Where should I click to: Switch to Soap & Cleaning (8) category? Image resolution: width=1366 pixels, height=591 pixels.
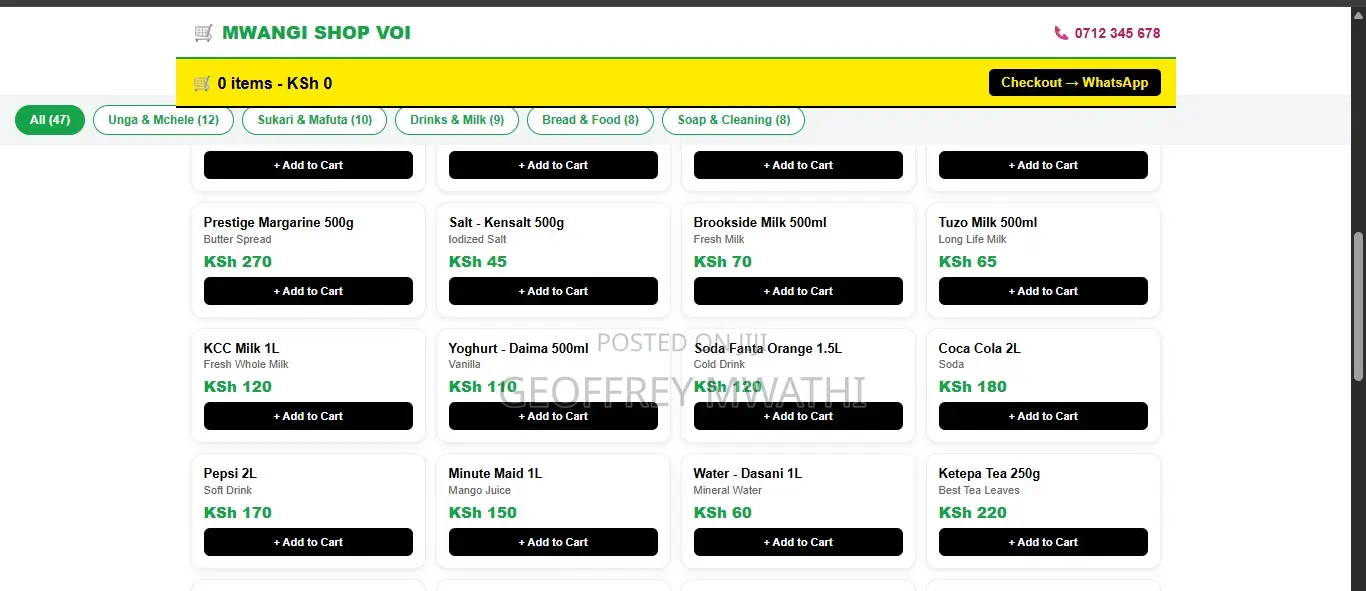(733, 120)
